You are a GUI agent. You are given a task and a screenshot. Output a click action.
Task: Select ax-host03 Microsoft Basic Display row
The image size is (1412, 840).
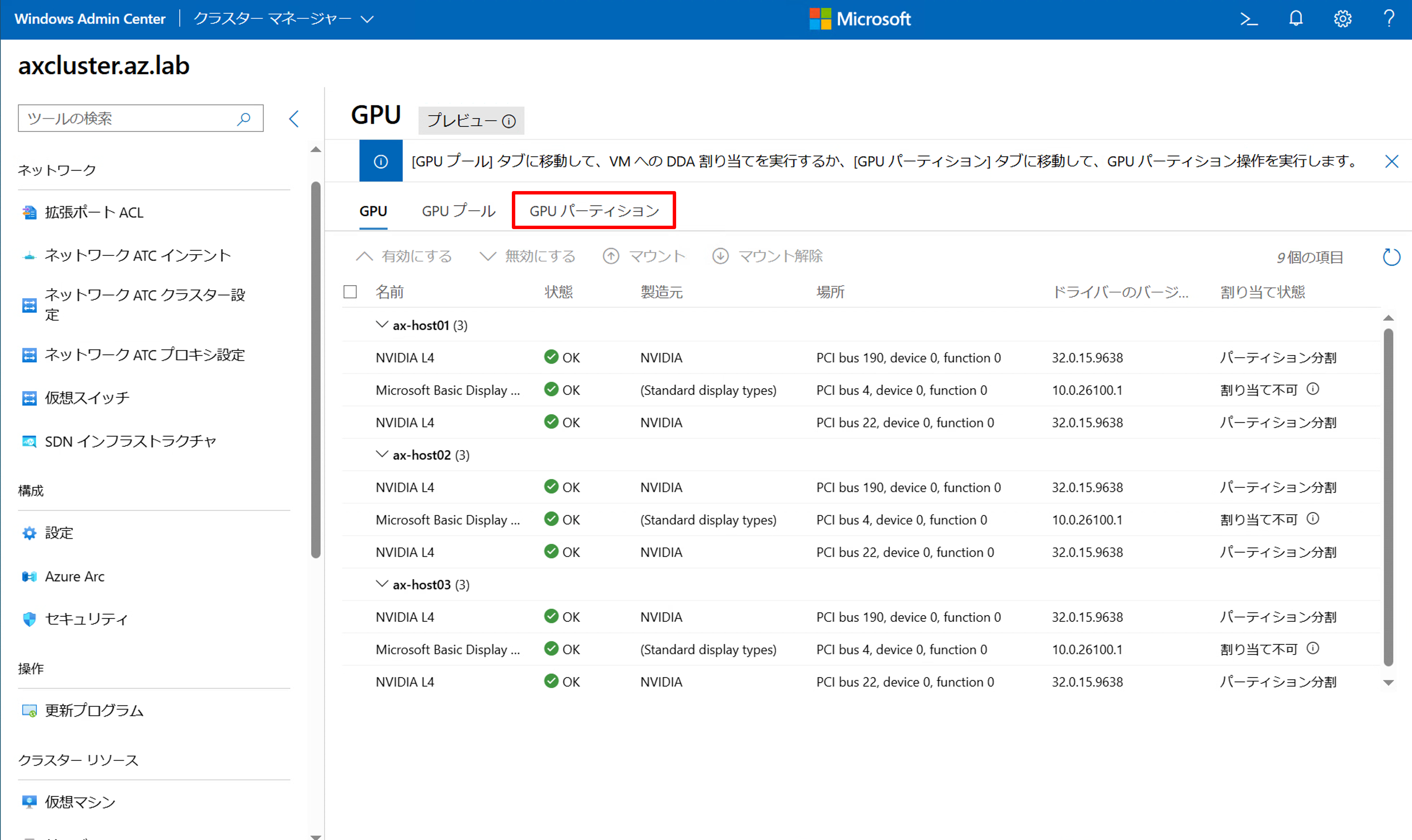pos(861,649)
